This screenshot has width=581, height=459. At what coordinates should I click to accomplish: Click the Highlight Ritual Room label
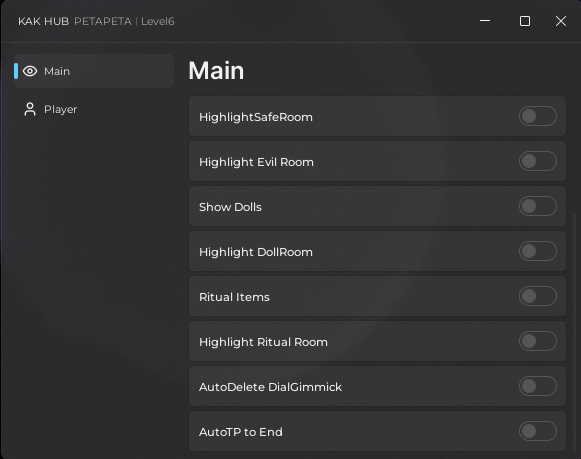(263, 342)
